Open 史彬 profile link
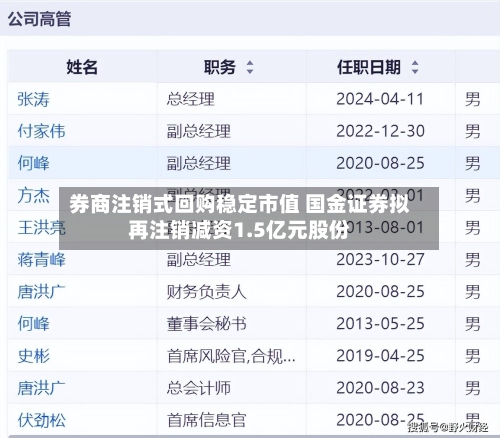This screenshot has height=438, width=500. [x=33, y=356]
